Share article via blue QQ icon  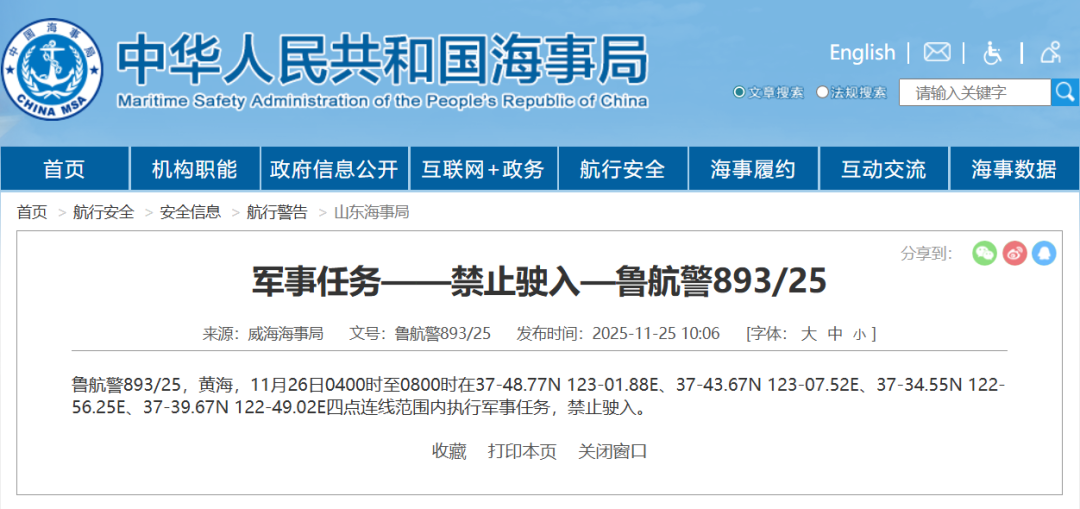1044,253
